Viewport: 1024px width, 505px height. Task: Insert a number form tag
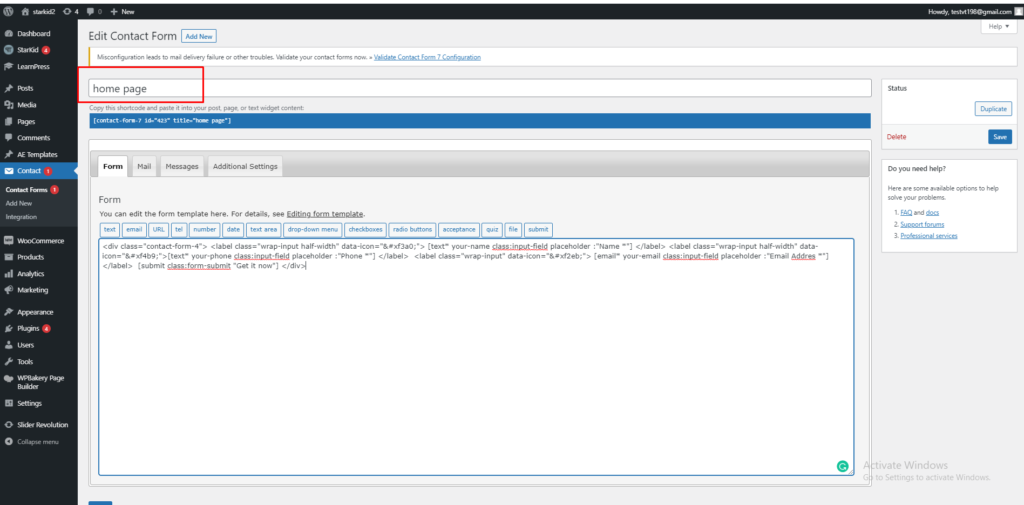click(204, 229)
